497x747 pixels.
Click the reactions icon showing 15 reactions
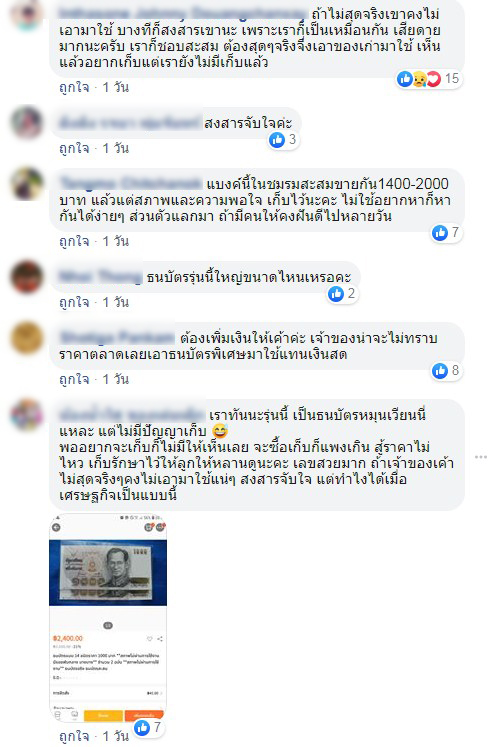click(419, 79)
